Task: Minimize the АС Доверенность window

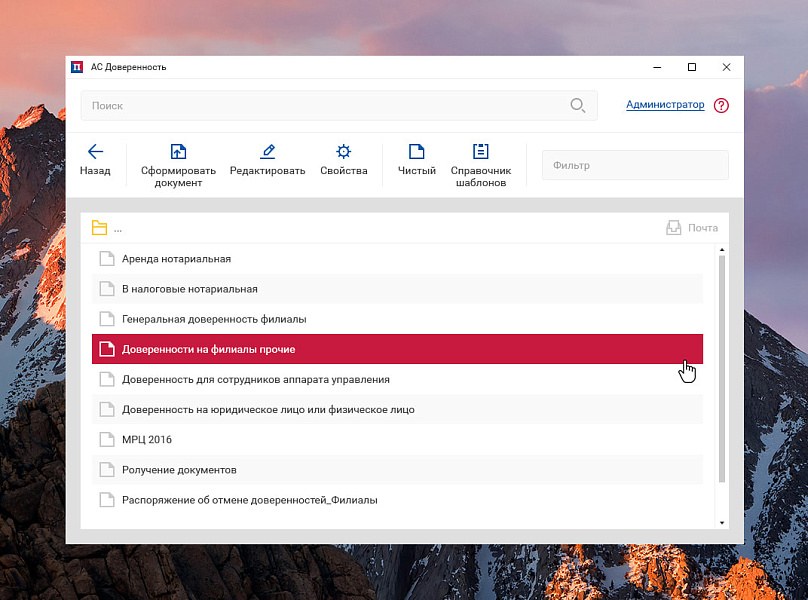Action: point(657,67)
